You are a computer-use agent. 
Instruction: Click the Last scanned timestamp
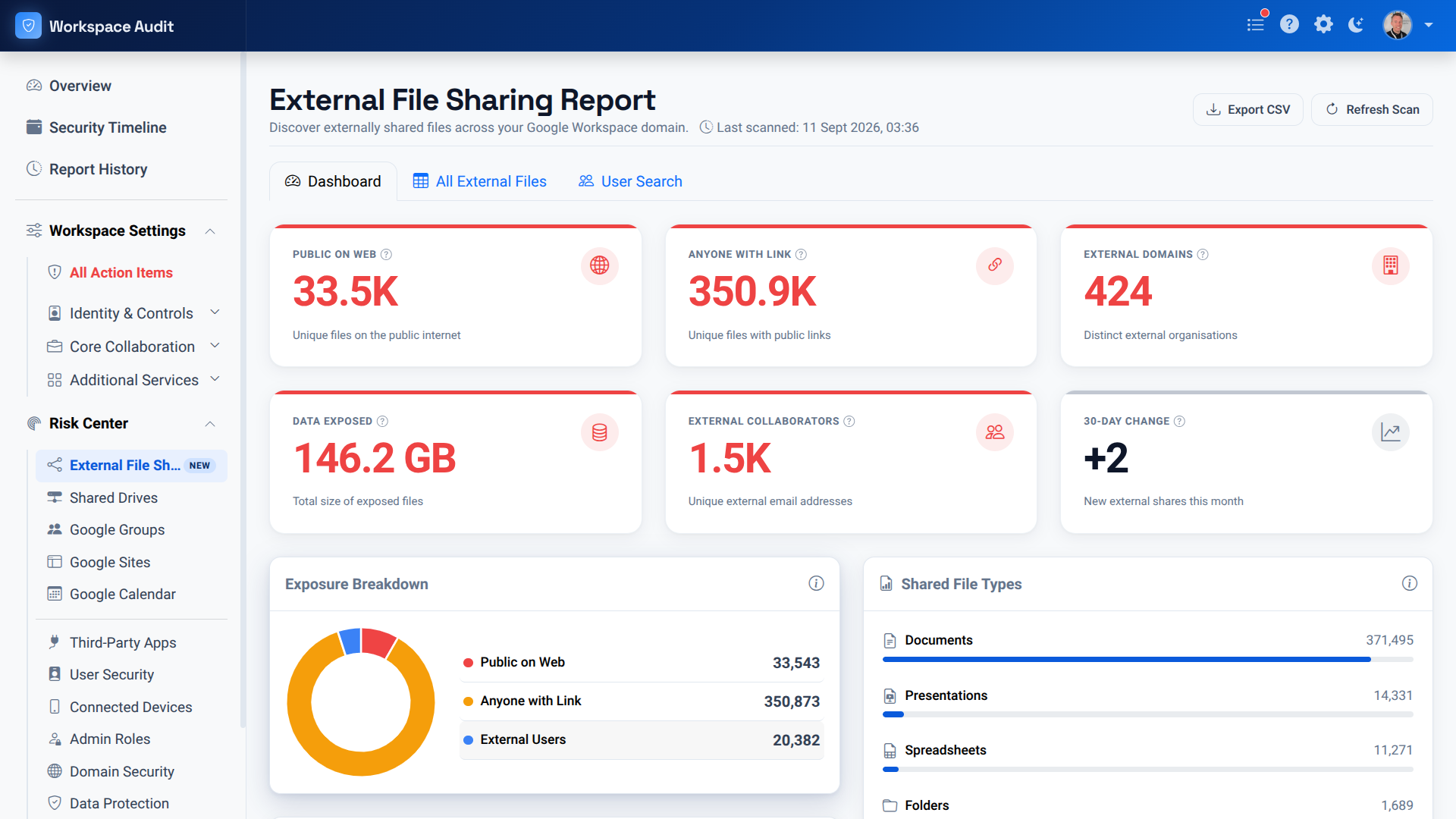[808, 127]
